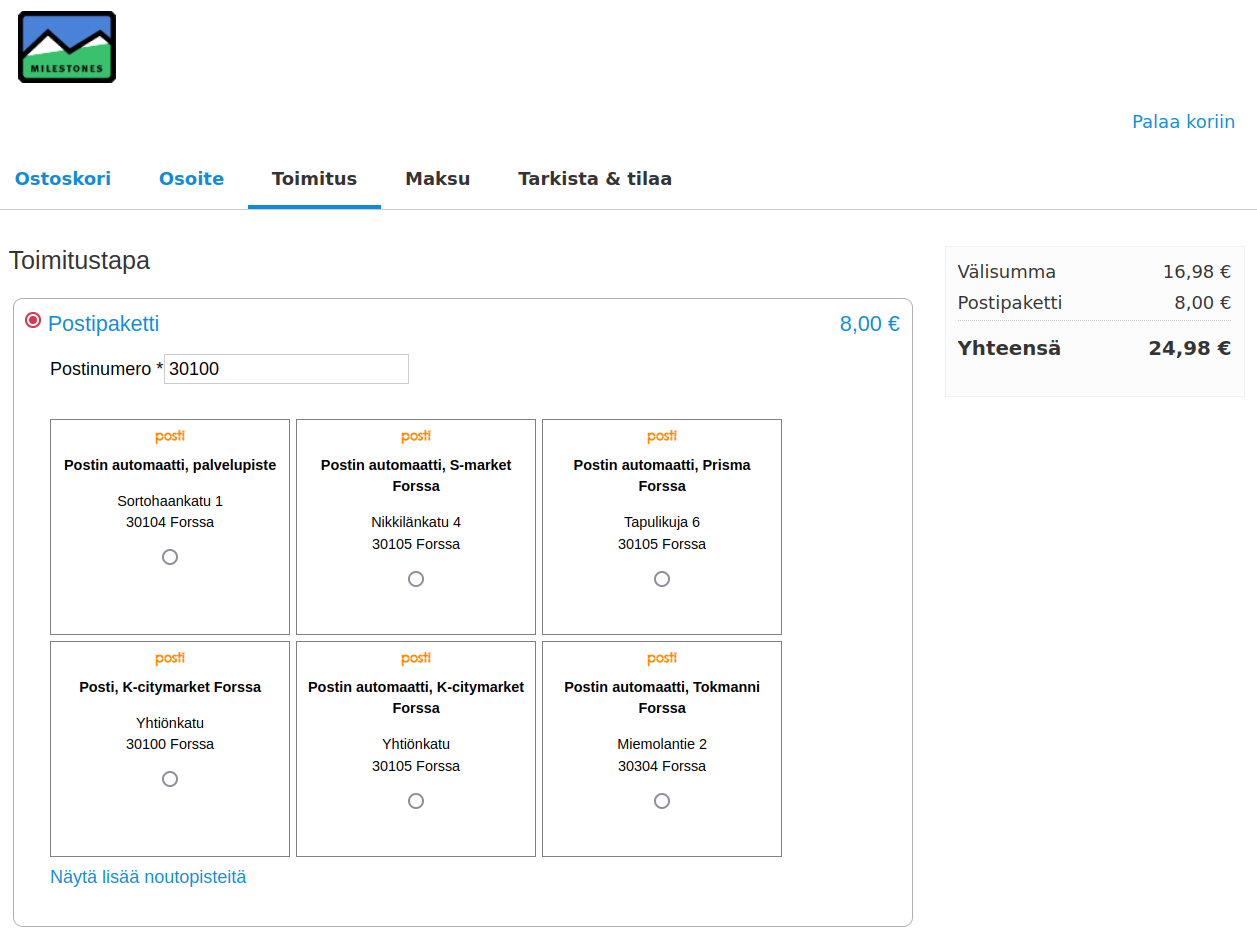Click the Milestones mountain logo
Image resolution: width=1257 pixels, height=935 pixels.
click(x=67, y=47)
